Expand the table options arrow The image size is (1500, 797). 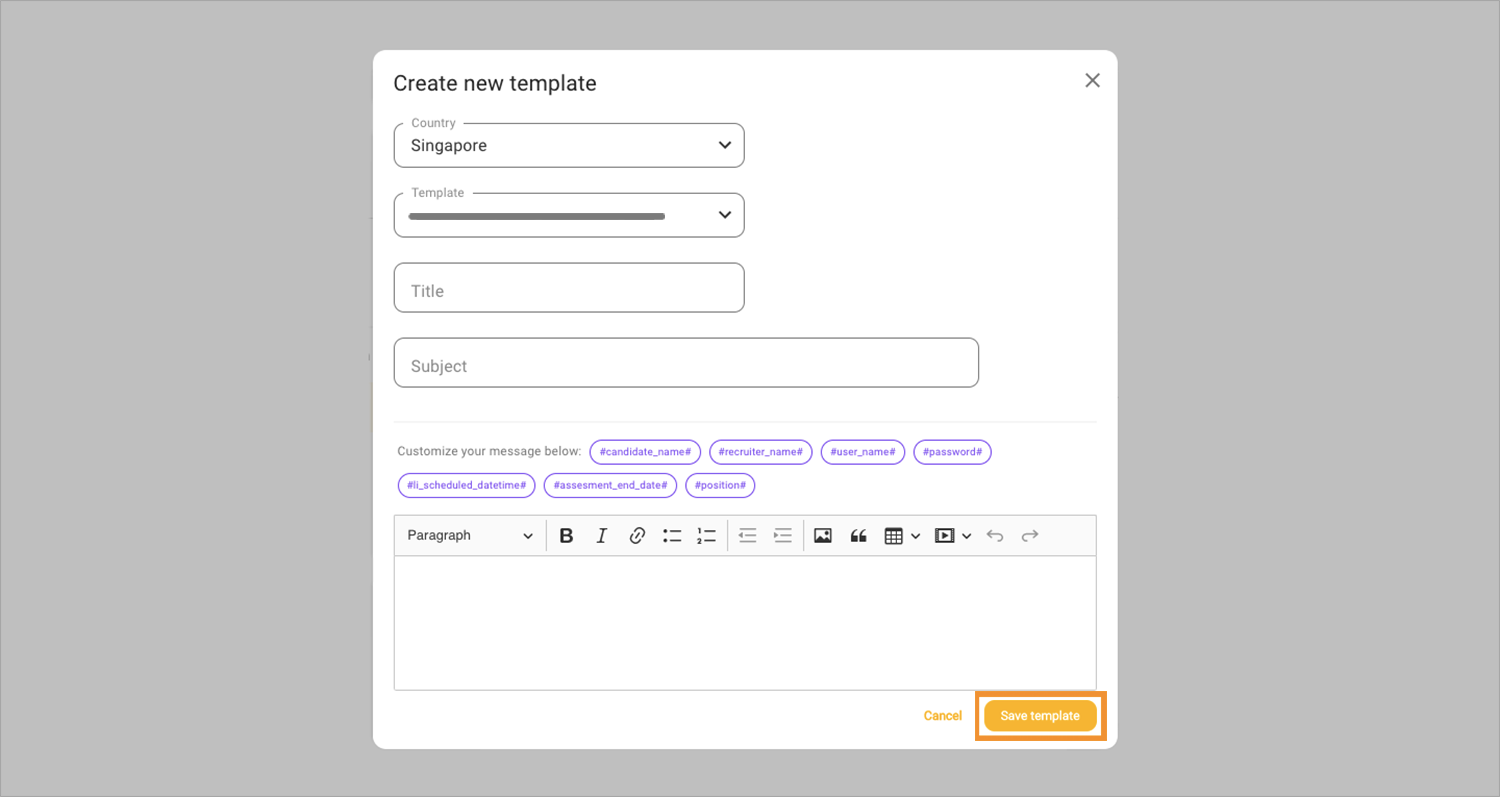[x=915, y=537]
